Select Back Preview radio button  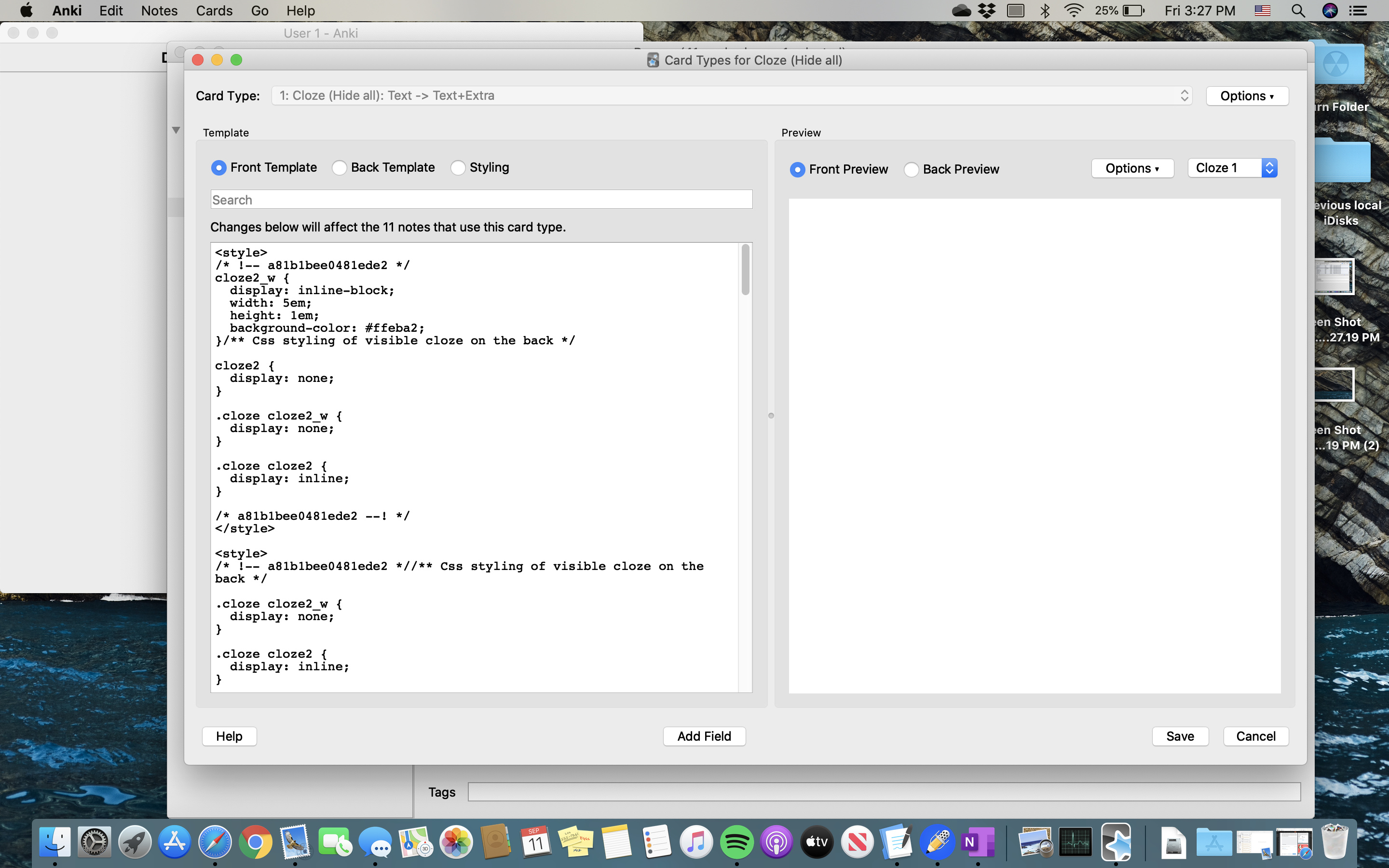[911, 170]
